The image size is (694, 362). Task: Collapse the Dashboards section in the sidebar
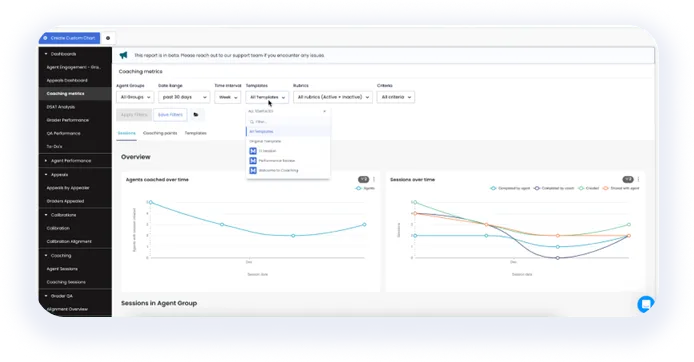46,54
